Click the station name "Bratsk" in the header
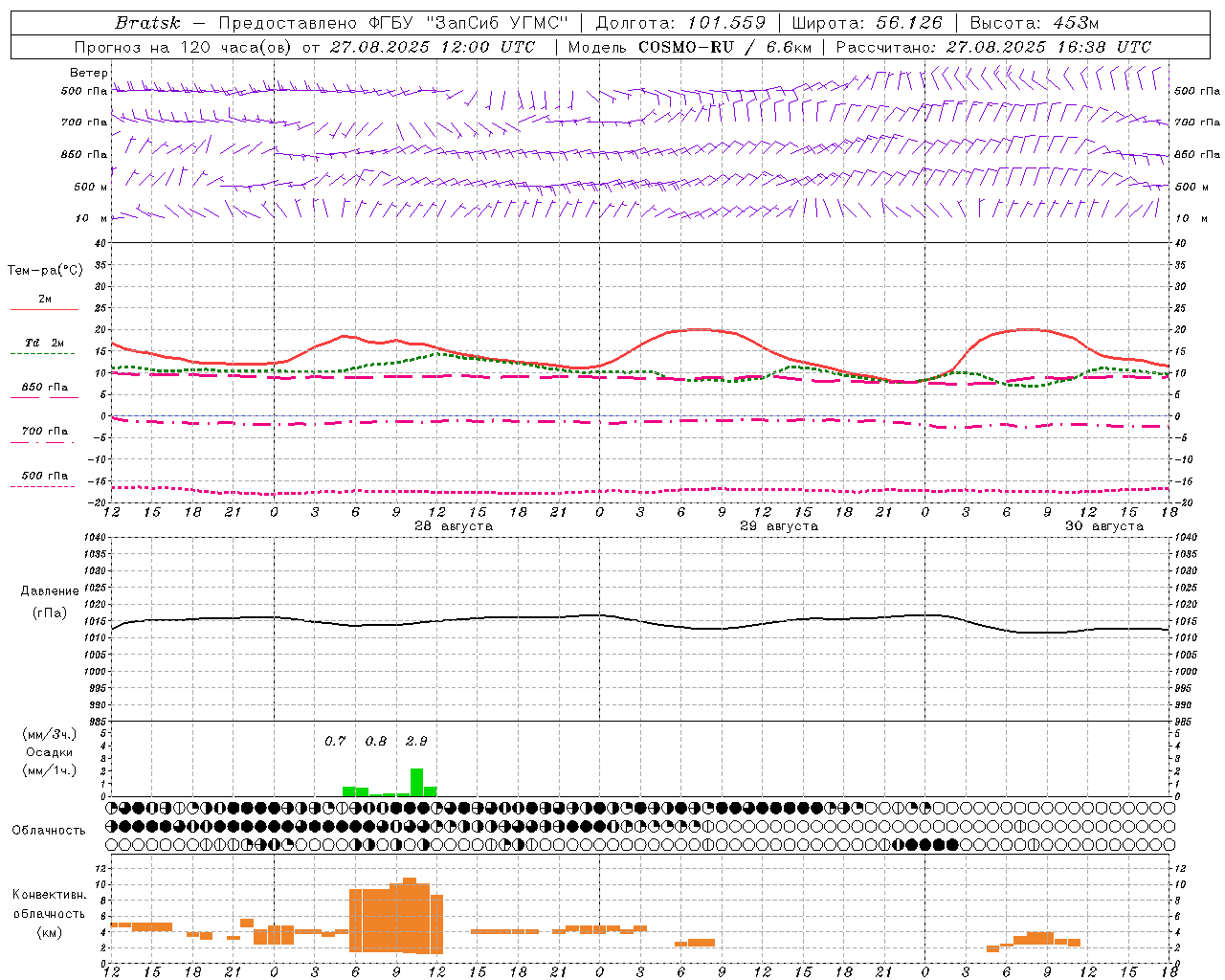Viewport: 1225px width, 980px height. 147,23
